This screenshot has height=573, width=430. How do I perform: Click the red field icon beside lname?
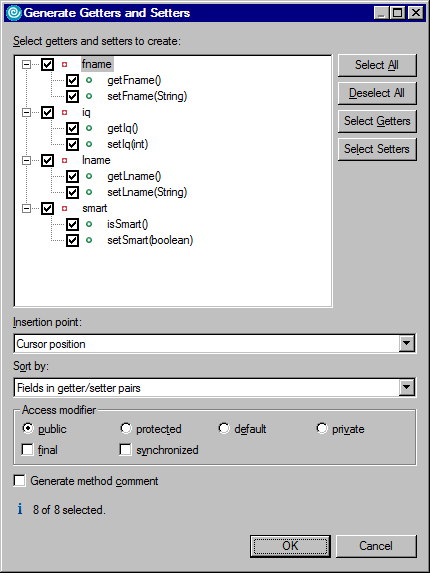[65, 160]
